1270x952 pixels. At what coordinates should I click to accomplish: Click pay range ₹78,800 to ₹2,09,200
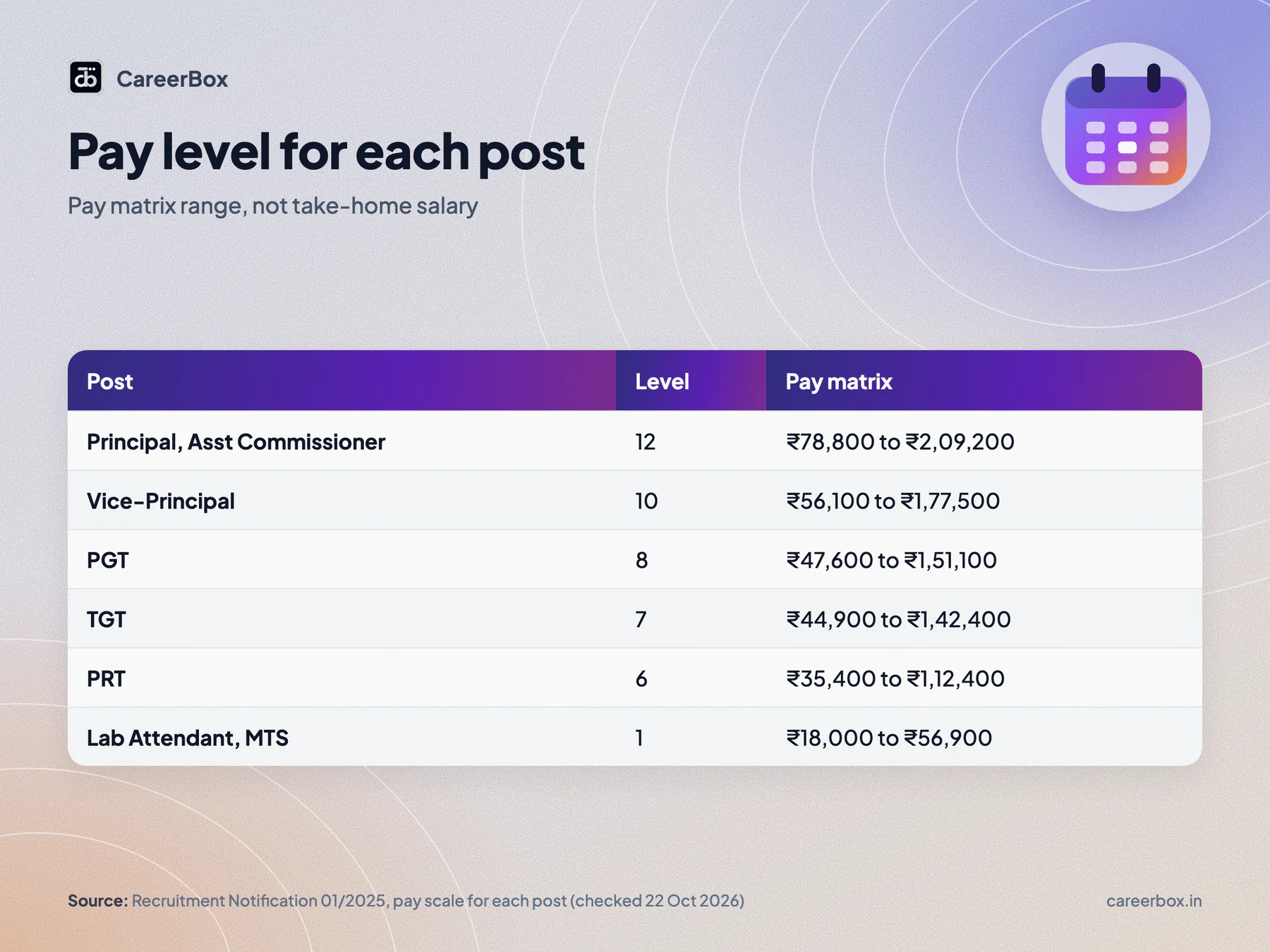click(900, 441)
